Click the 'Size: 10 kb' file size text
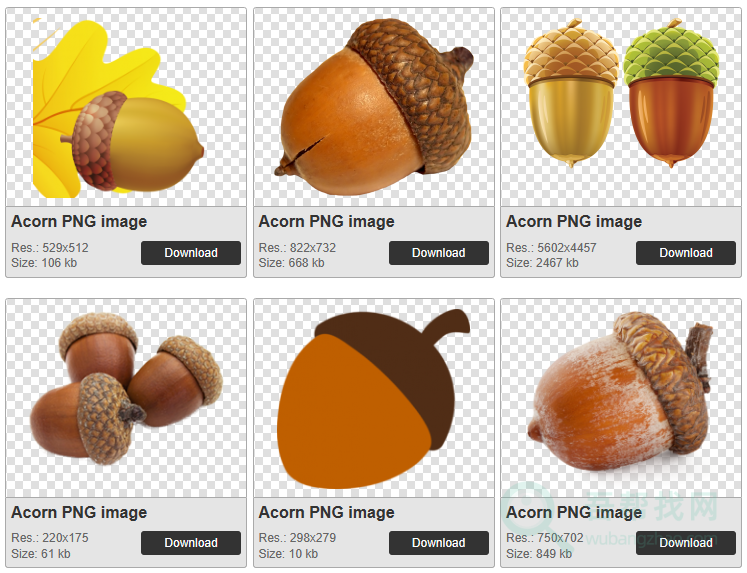This screenshot has height=573, width=747. point(288,553)
